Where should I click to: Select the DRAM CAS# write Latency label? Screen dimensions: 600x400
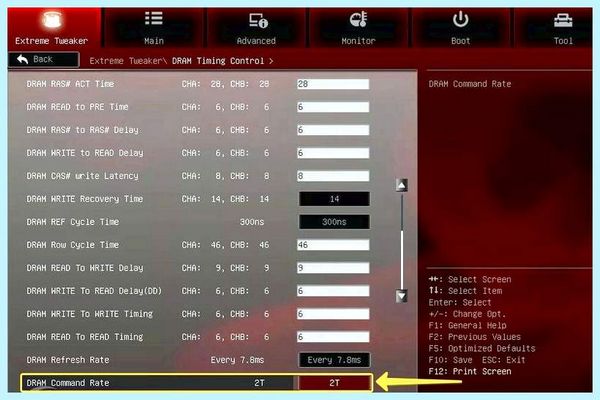point(82,176)
